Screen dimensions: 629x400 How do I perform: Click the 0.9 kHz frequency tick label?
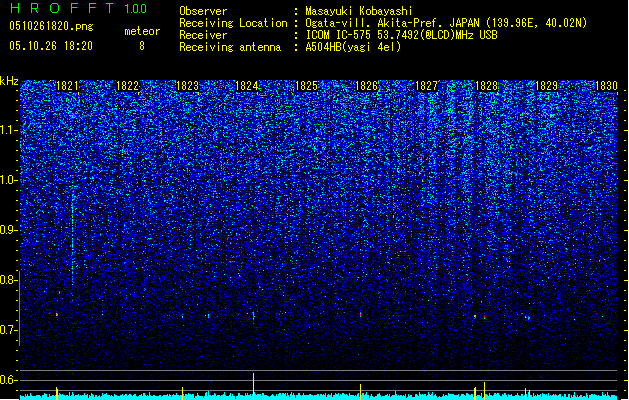pyautogui.click(x=9, y=230)
